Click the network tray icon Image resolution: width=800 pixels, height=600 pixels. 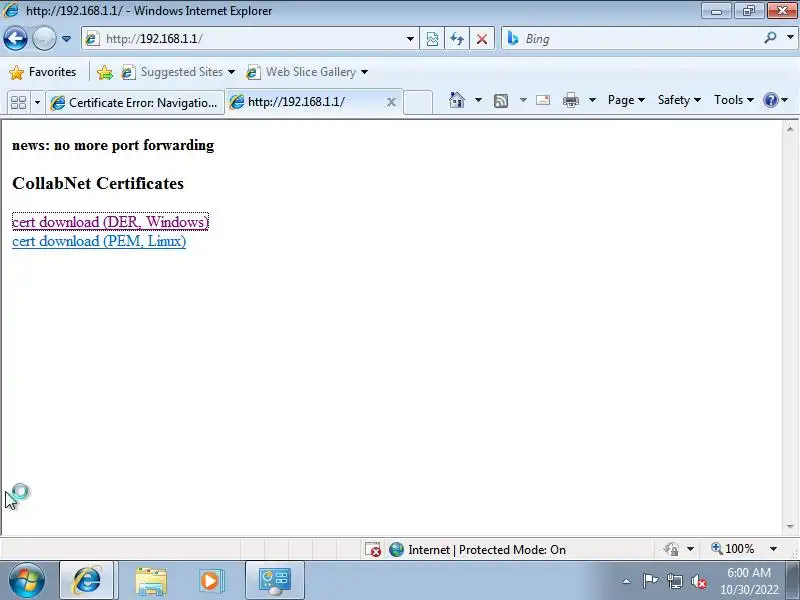coord(674,581)
